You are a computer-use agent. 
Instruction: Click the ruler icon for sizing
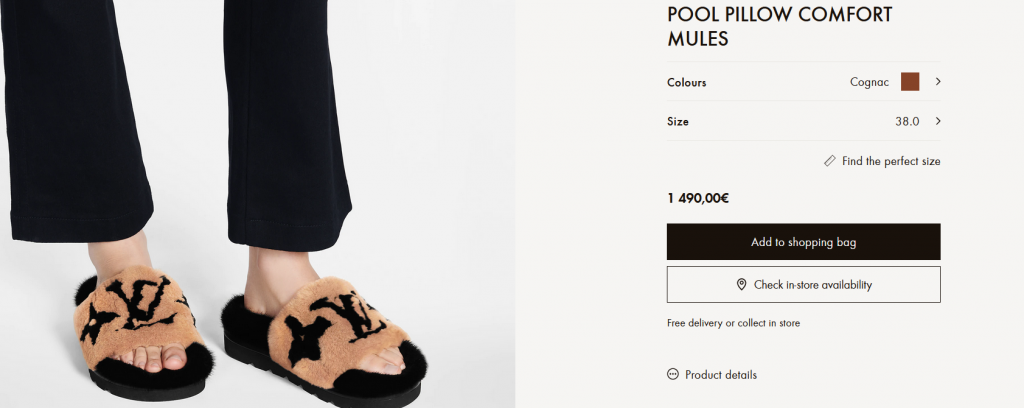[x=830, y=161]
